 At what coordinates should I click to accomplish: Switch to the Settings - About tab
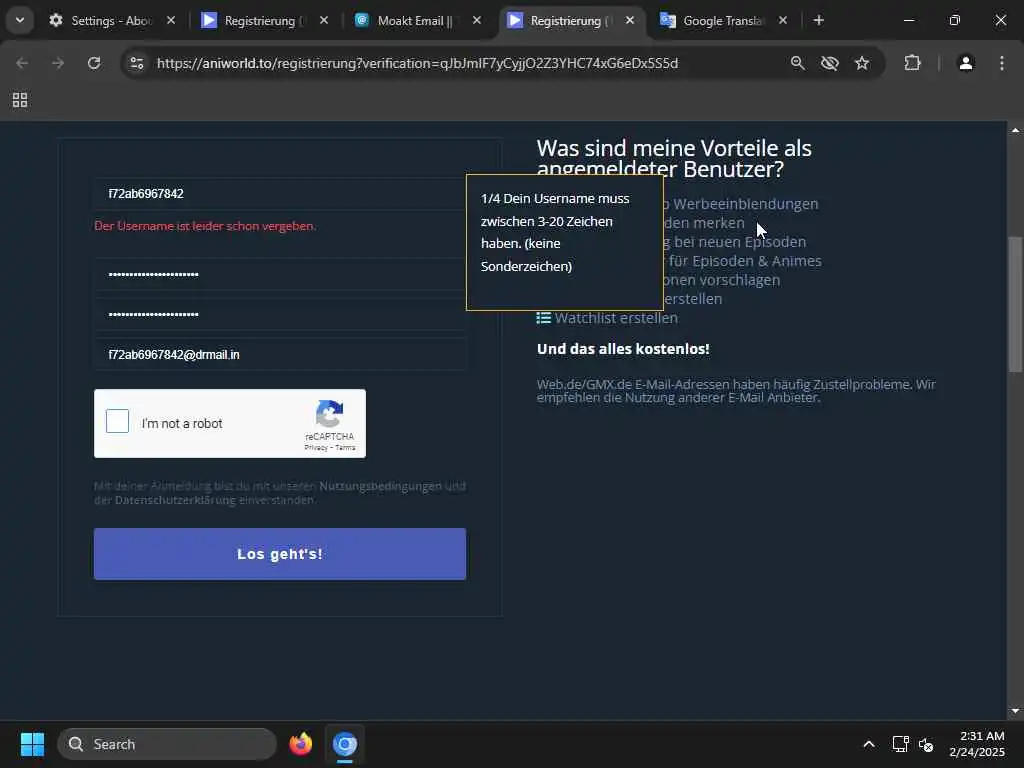click(101, 21)
